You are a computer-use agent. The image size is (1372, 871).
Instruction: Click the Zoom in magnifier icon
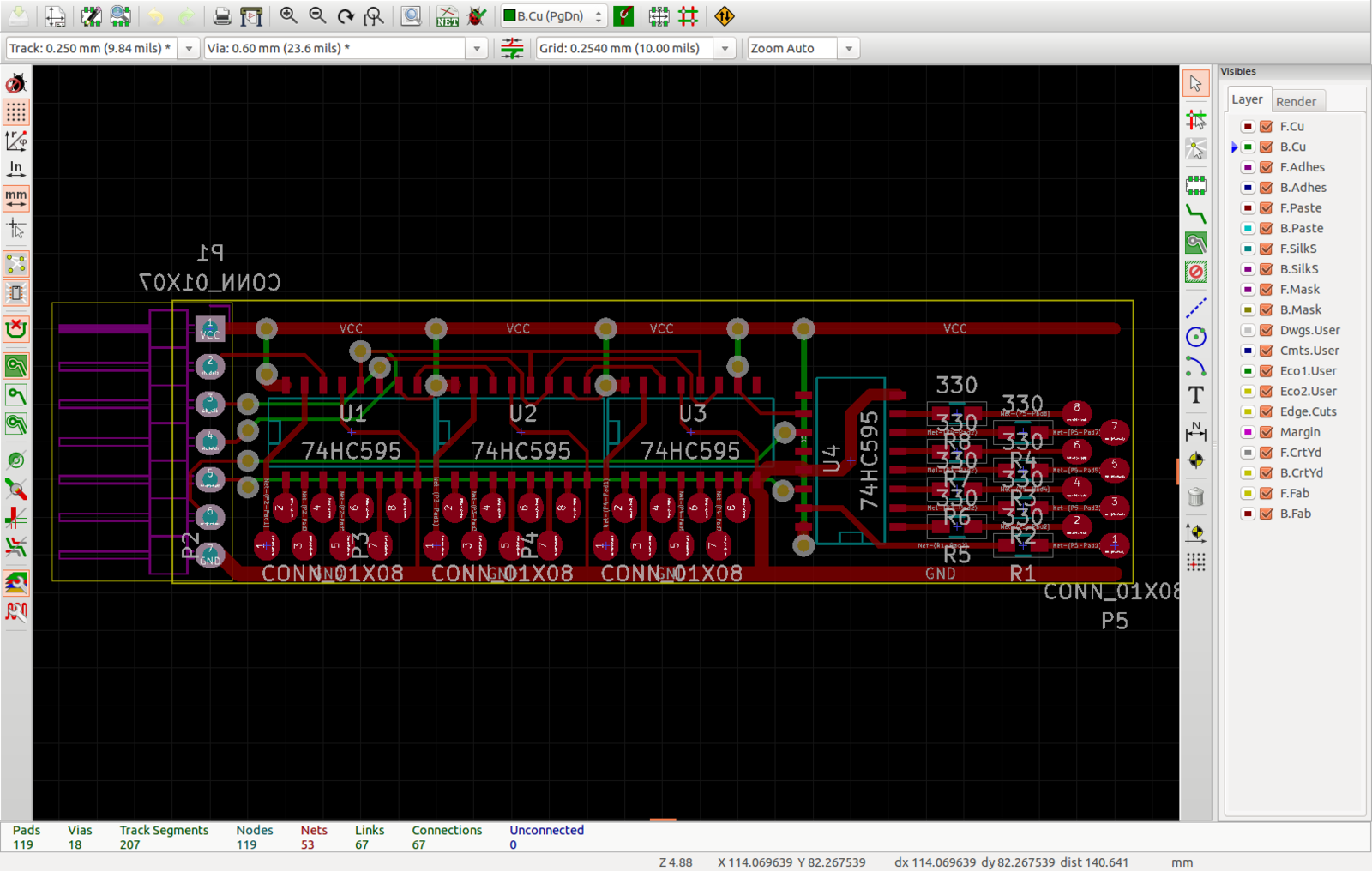289,16
